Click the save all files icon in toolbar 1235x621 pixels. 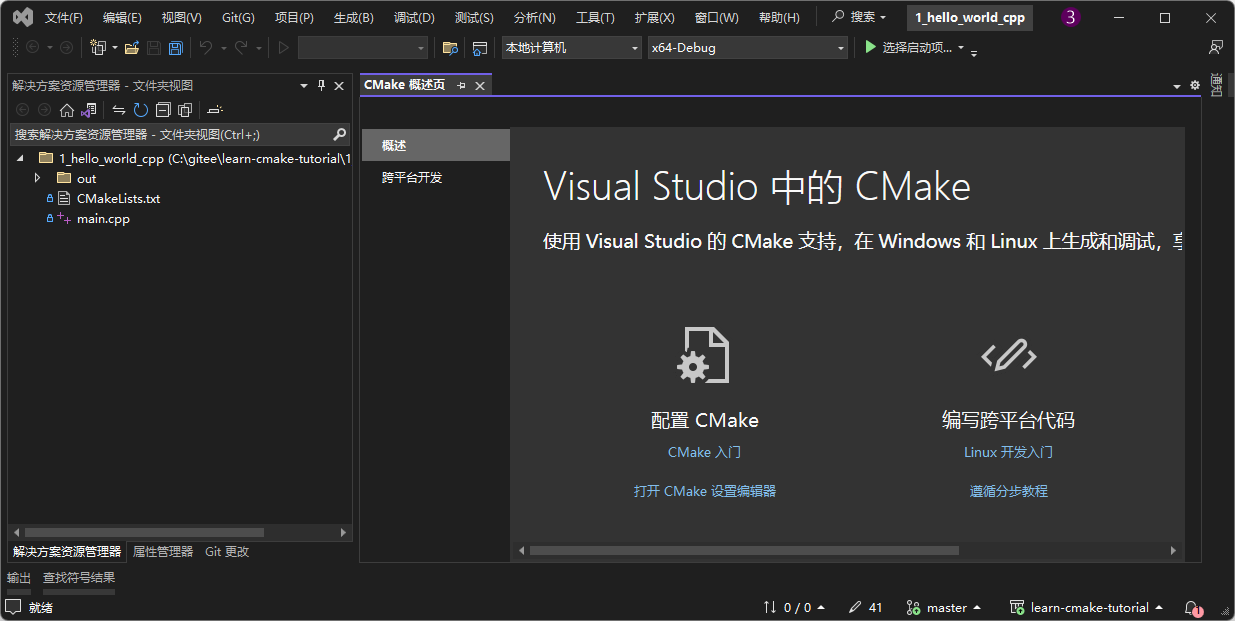[x=175, y=47]
